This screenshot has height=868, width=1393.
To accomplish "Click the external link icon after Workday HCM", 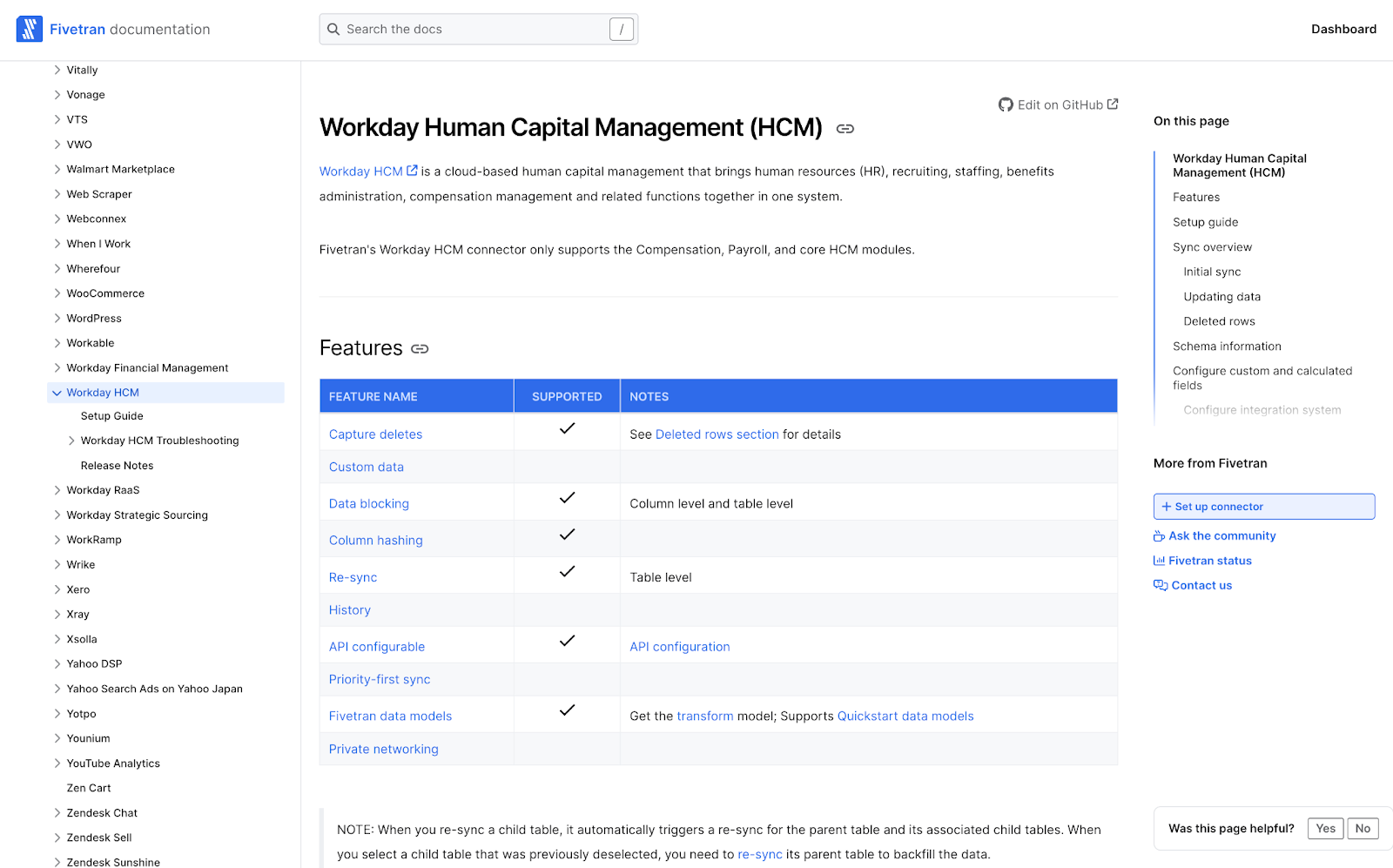I will [x=412, y=171].
